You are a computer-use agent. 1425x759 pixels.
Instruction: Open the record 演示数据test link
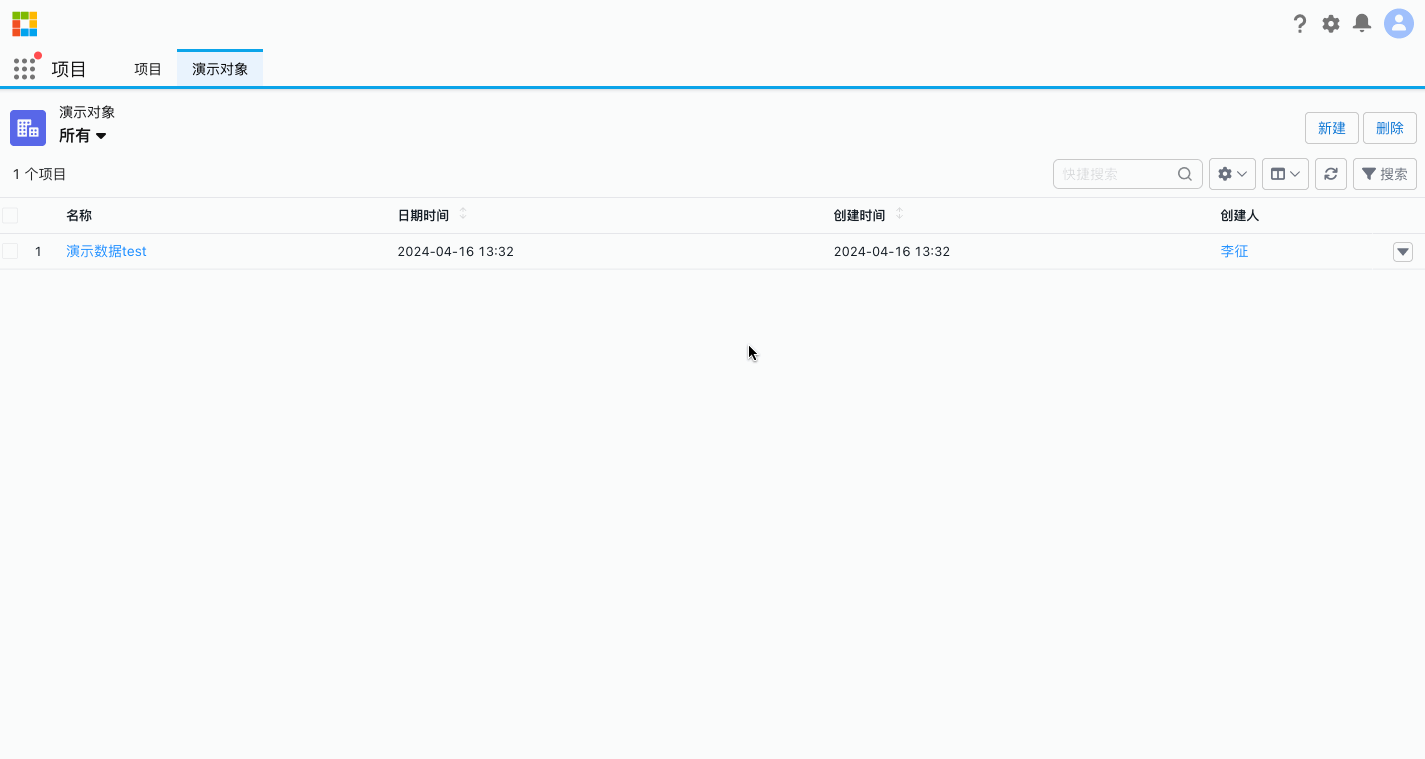point(106,251)
